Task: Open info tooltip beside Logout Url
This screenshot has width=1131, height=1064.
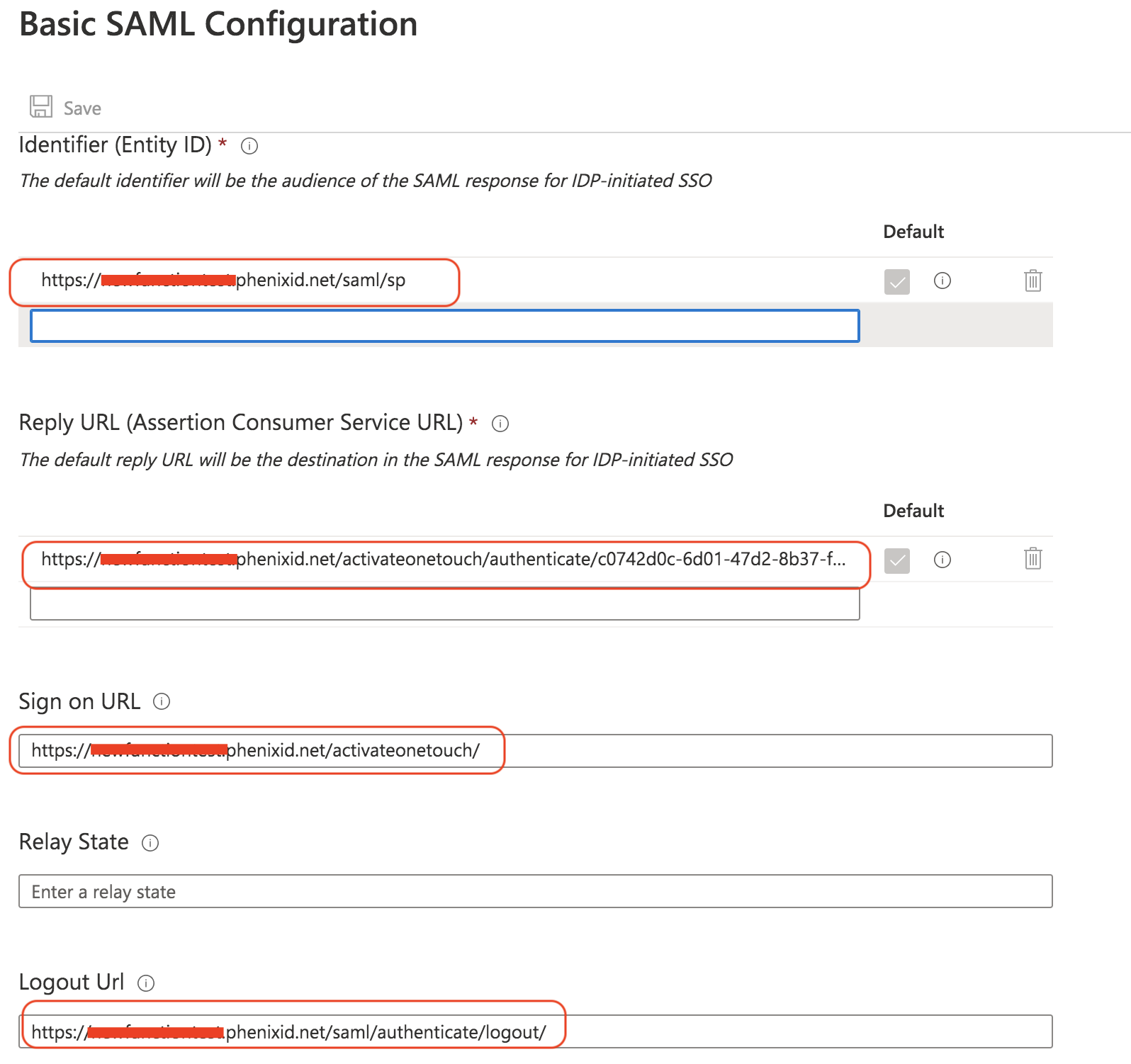Action: tap(146, 983)
